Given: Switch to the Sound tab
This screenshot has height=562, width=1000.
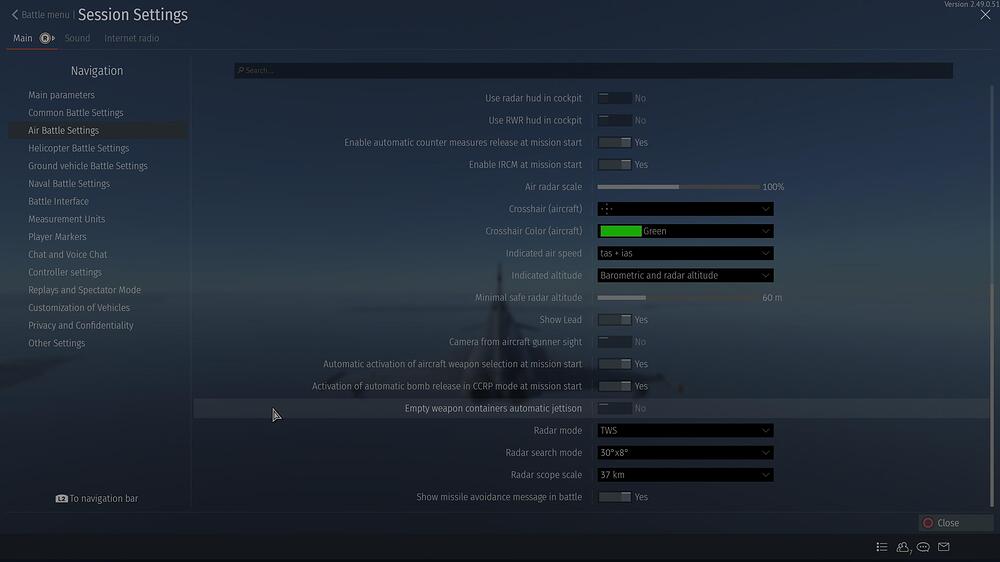Looking at the screenshot, I should pos(77,38).
